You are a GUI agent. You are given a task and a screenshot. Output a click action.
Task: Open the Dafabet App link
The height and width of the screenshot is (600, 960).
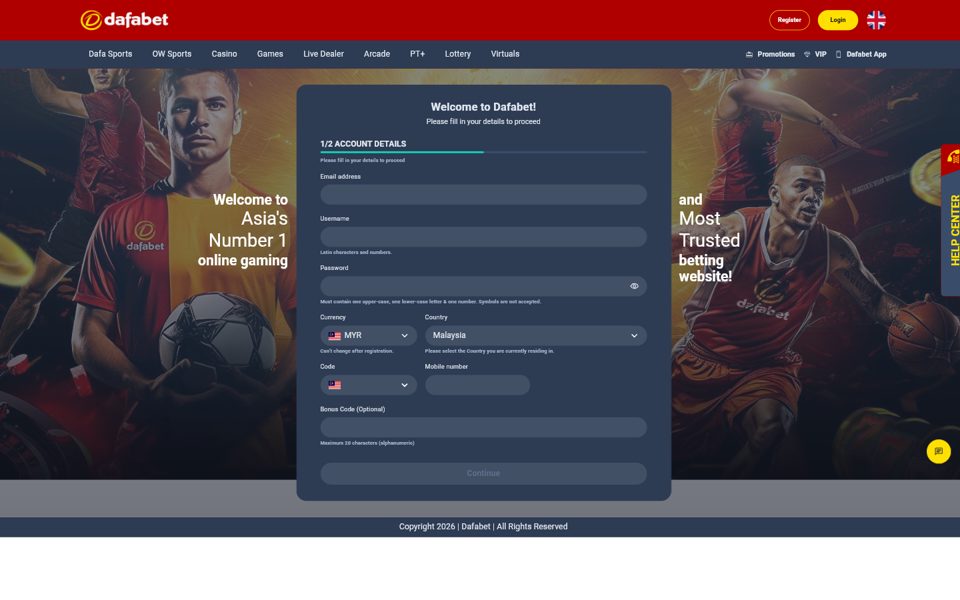(861, 54)
